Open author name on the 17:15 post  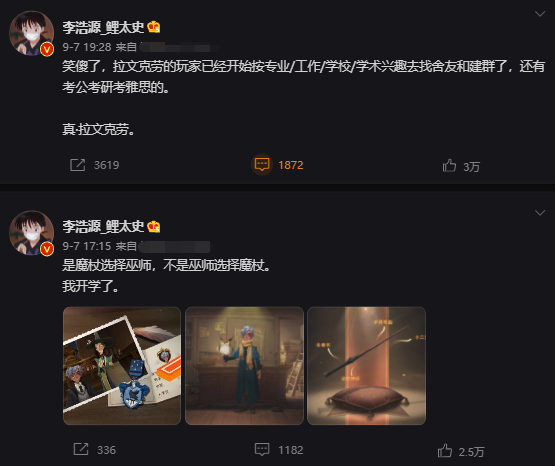(103, 227)
